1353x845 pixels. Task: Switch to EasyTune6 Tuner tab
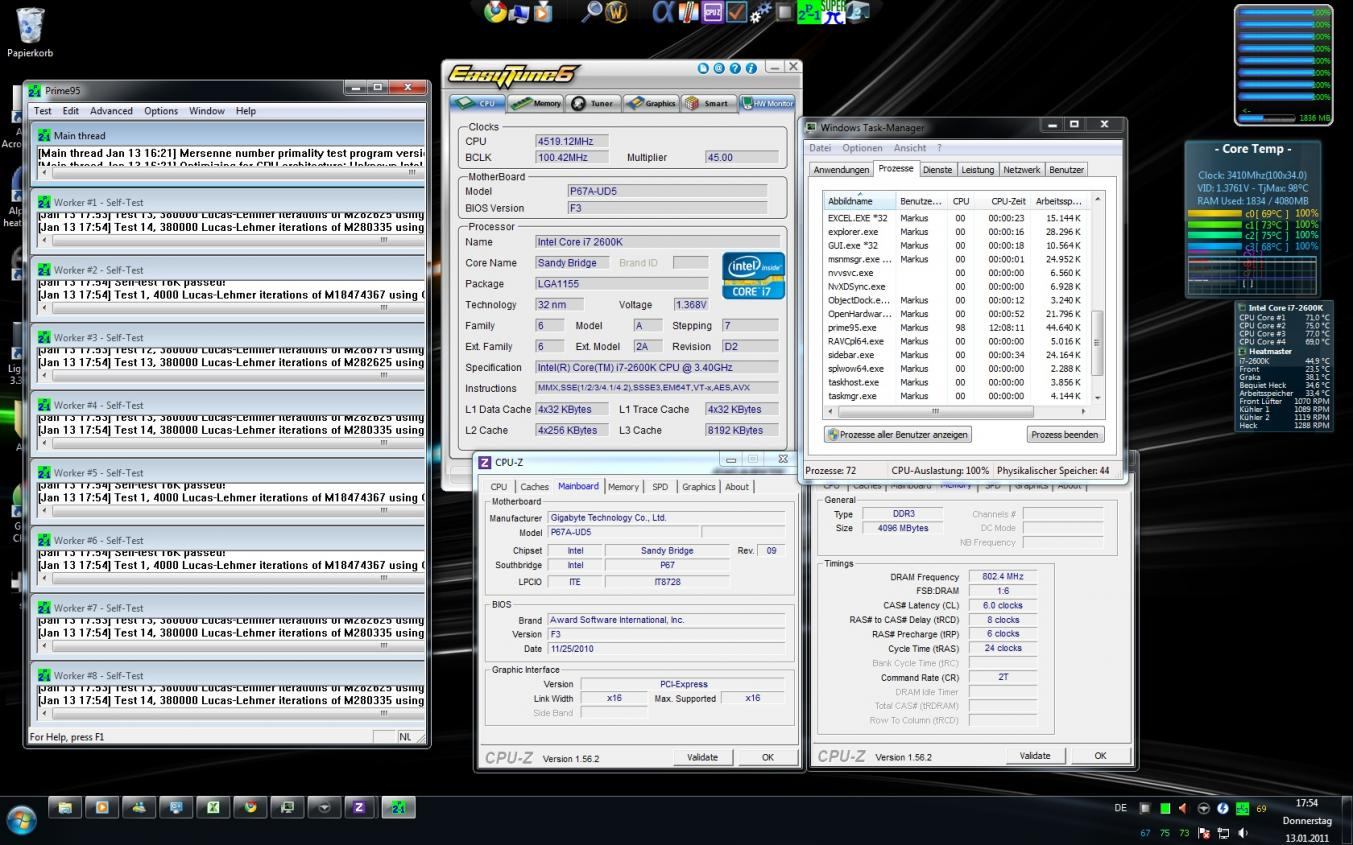(x=592, y=103)
